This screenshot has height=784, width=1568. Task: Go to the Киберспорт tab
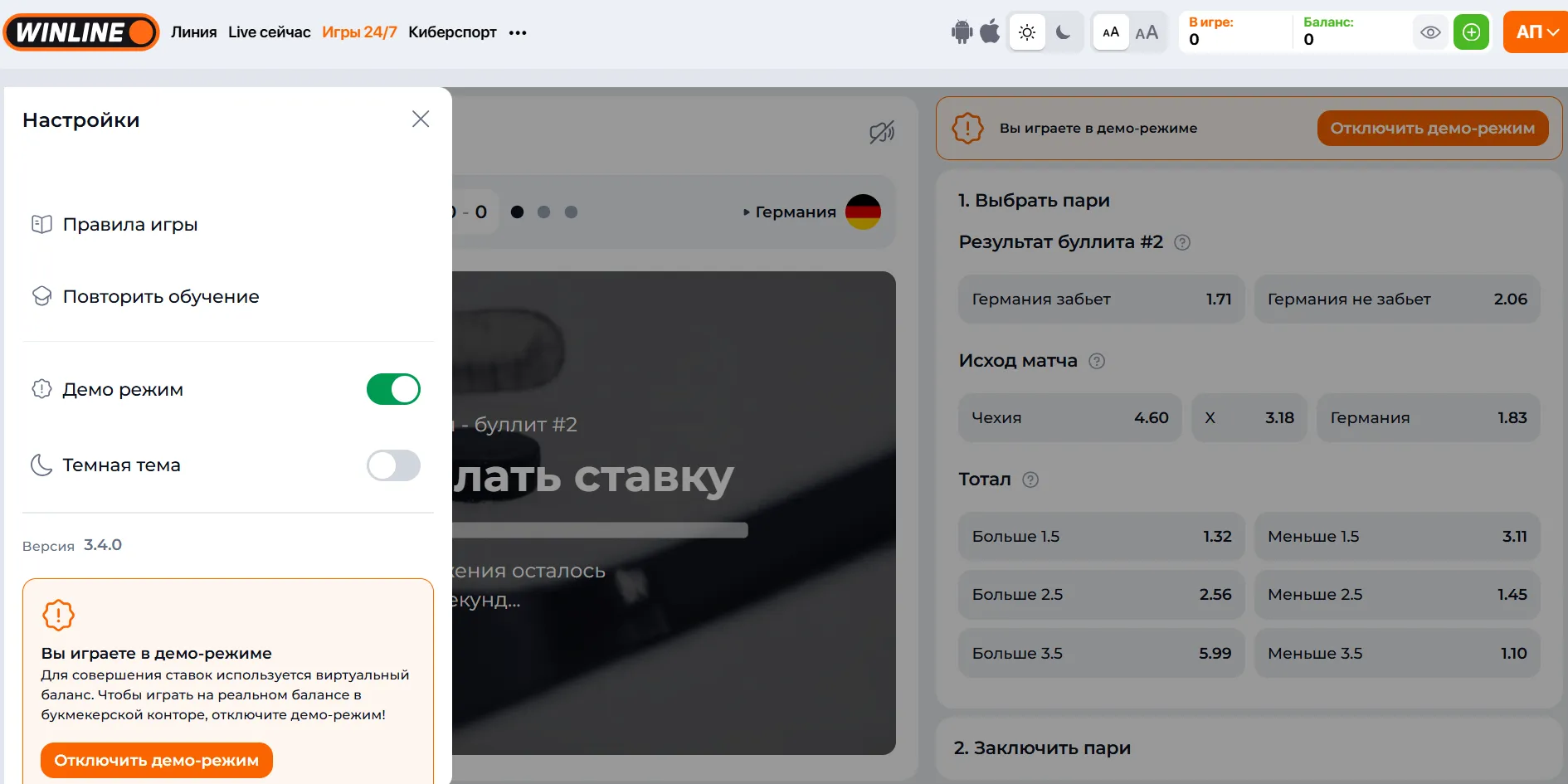click(x=452, y=32)
